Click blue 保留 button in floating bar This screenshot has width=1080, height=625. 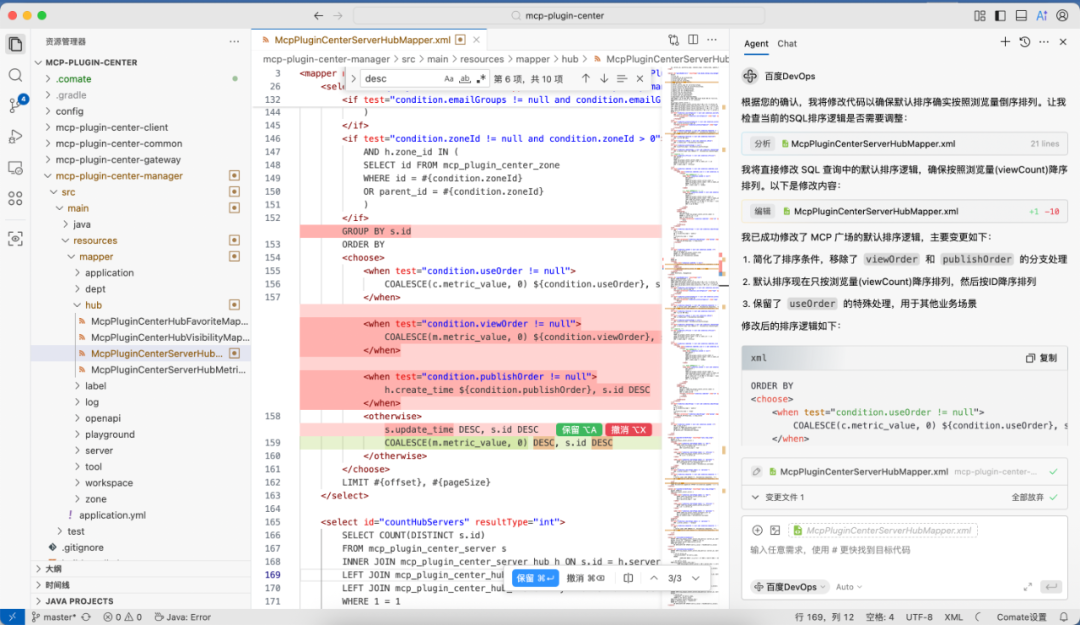tap(535, 578)
